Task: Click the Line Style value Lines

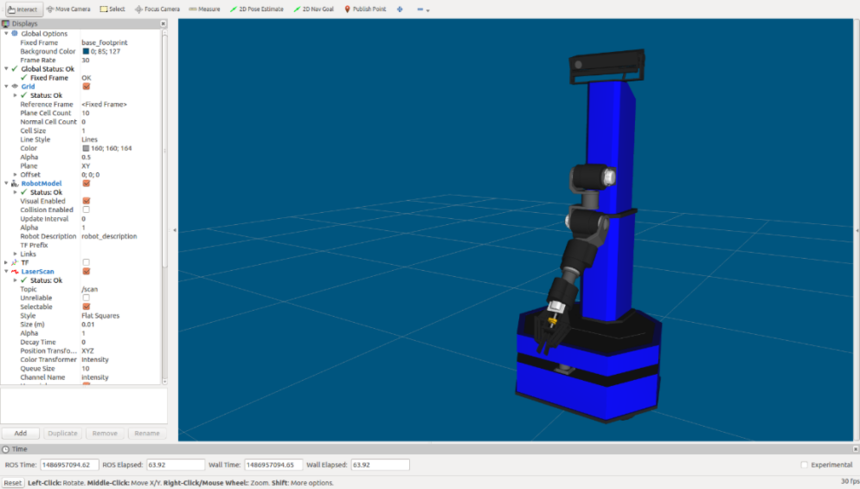Action: pyautogui.click(x=89, y=139)
